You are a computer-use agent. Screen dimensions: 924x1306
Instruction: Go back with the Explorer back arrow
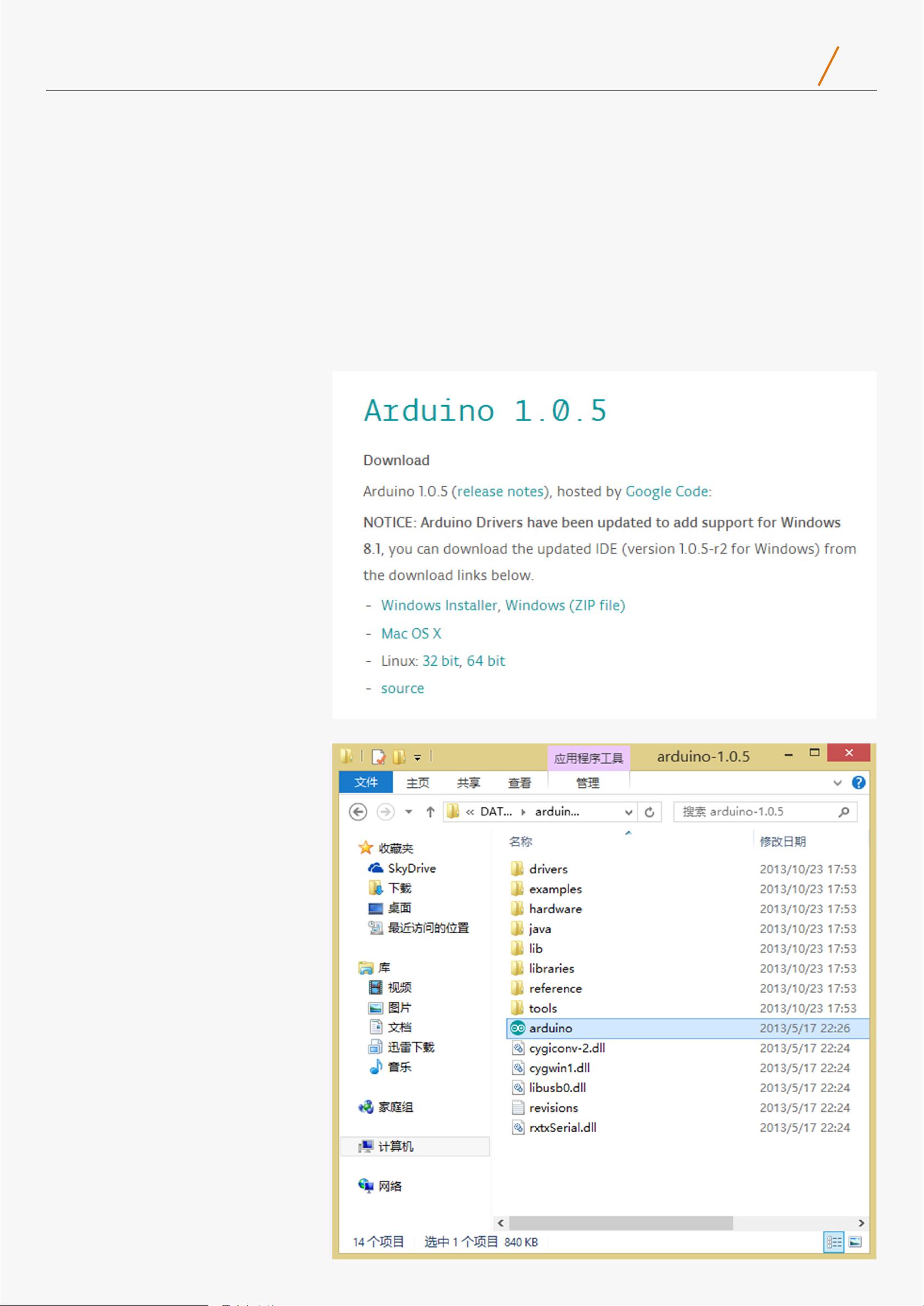click(358, 811)
